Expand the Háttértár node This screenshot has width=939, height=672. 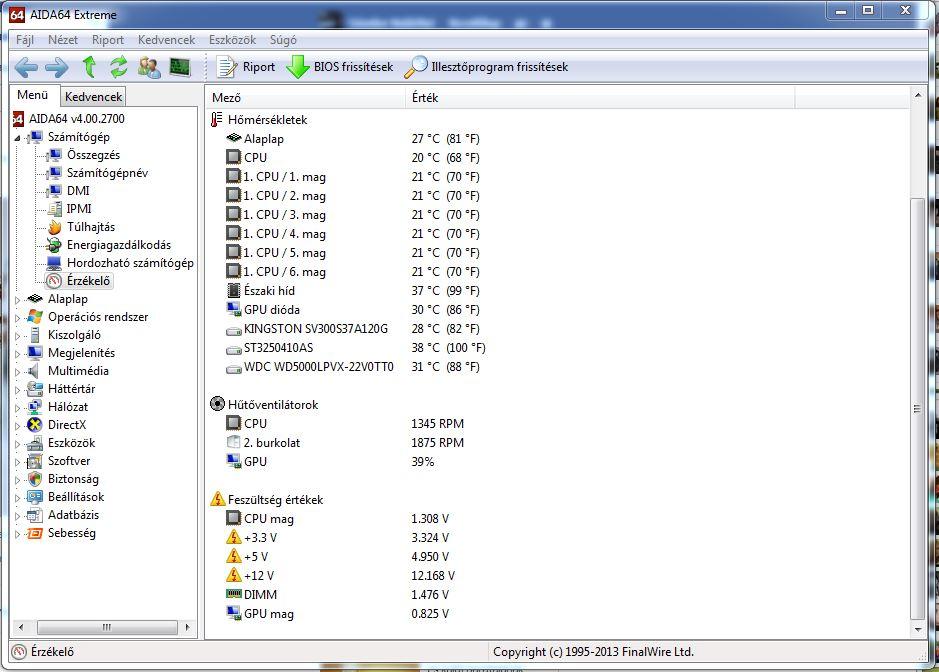point(17,390)
